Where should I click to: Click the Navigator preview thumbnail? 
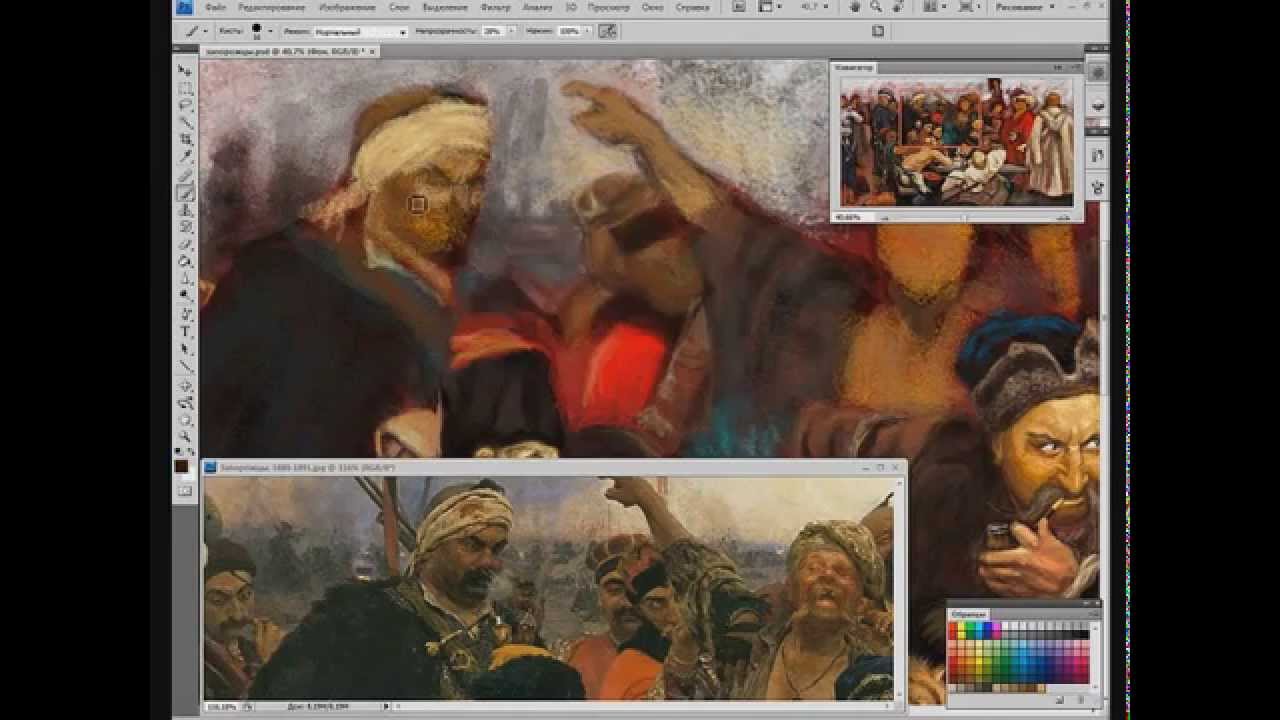pos(956,141)
